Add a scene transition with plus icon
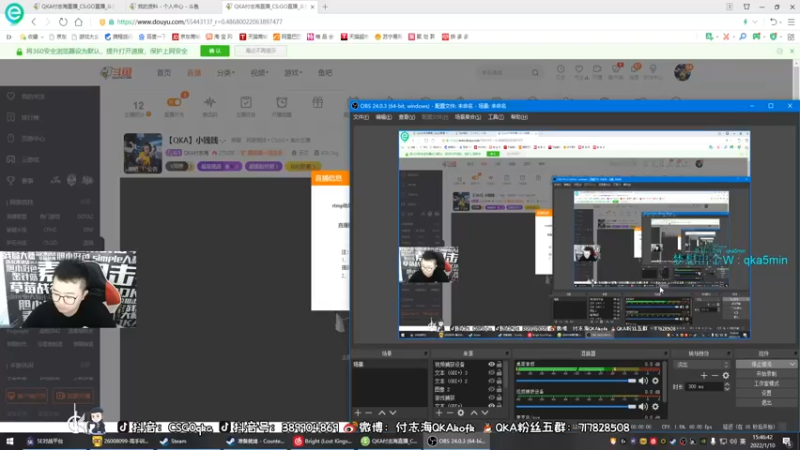800x450 pixels. point(704,376)
